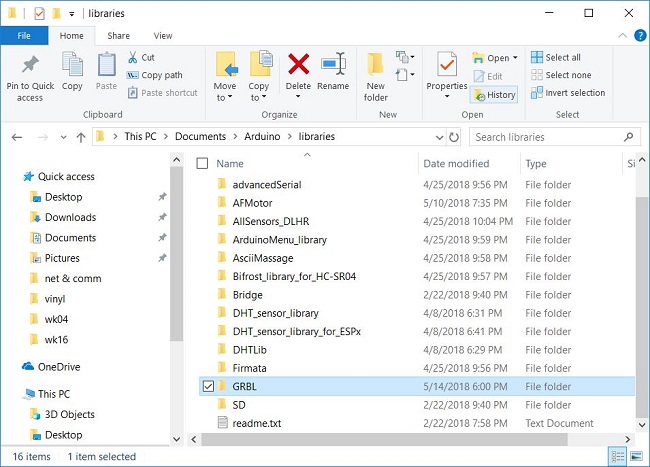Click the Copy ribbon icon
This screenshot has width=650, height=467.
(x=72, y=65)
